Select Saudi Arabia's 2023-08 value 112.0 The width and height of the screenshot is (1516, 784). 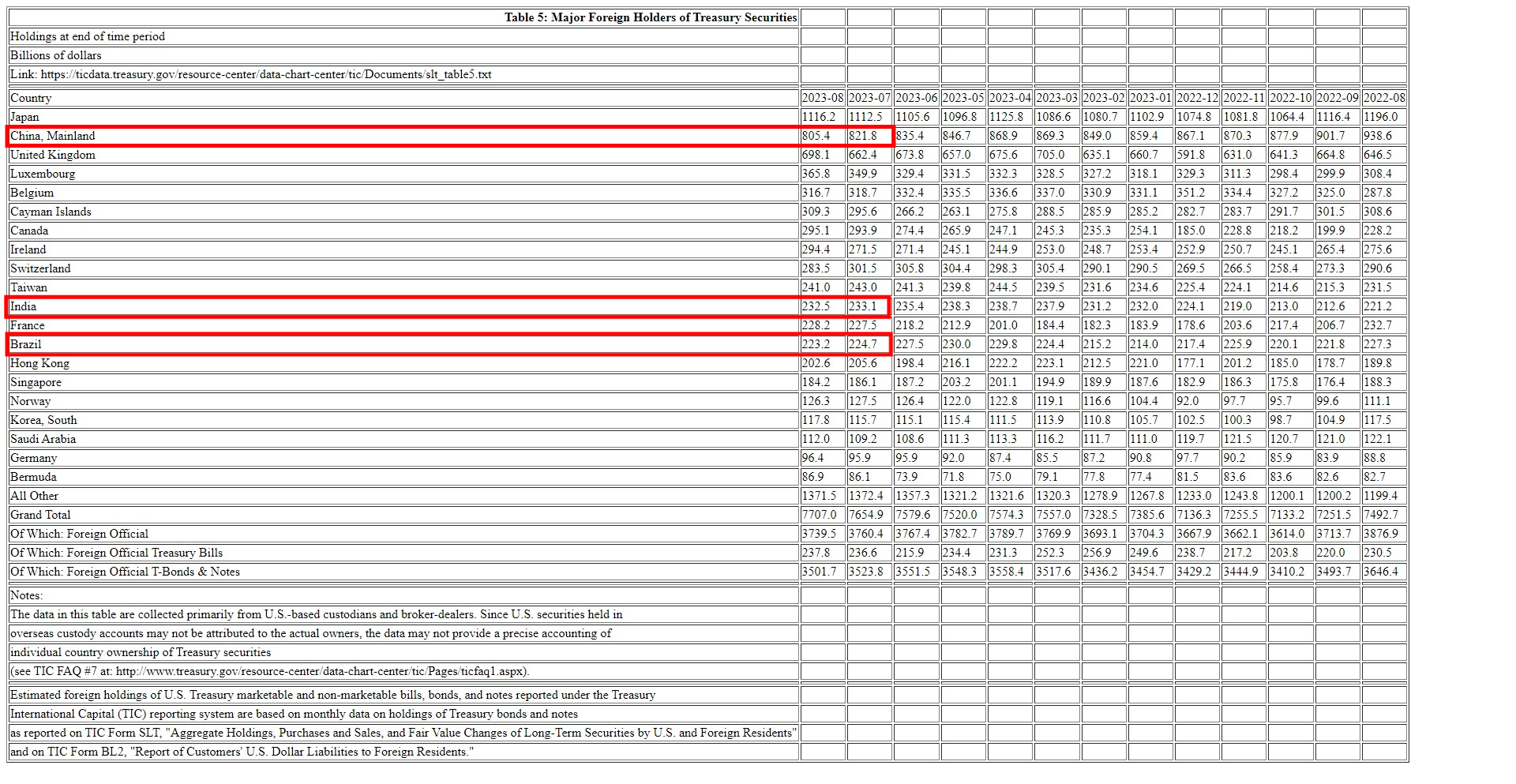click(823, 439)
